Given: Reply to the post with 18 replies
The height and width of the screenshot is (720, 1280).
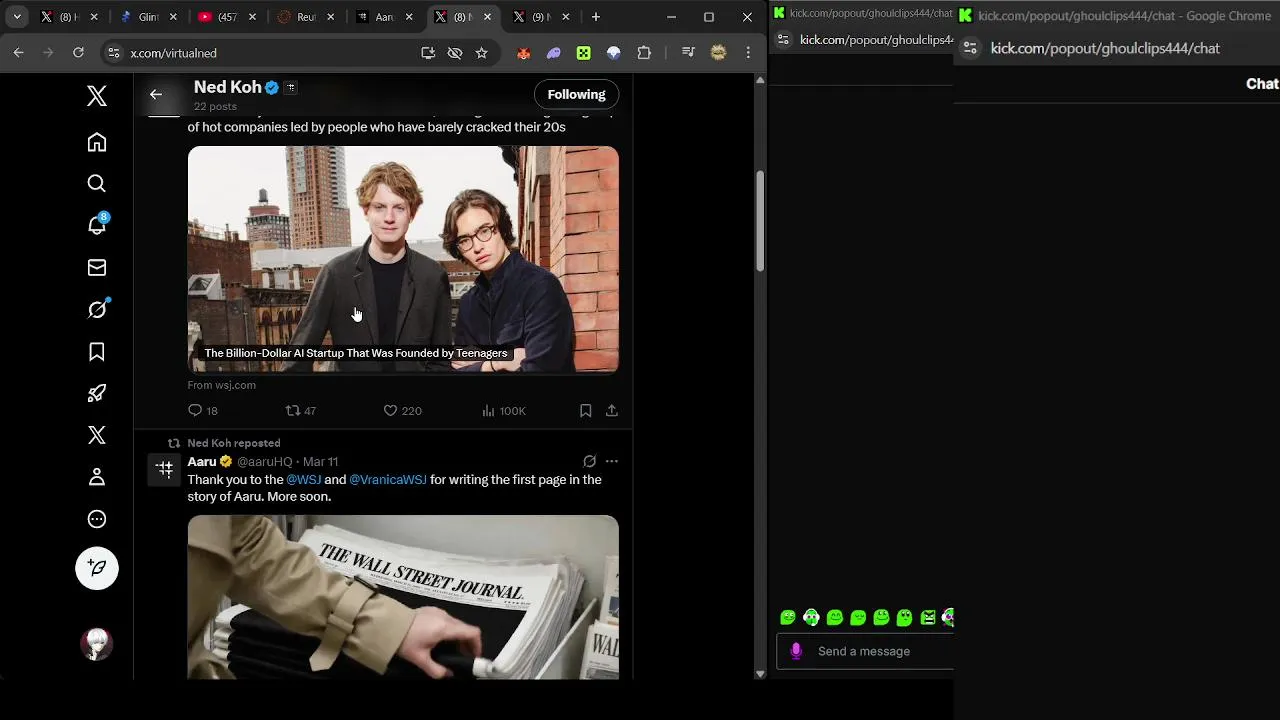Looking at the screenshot, I should click(203, 411).
